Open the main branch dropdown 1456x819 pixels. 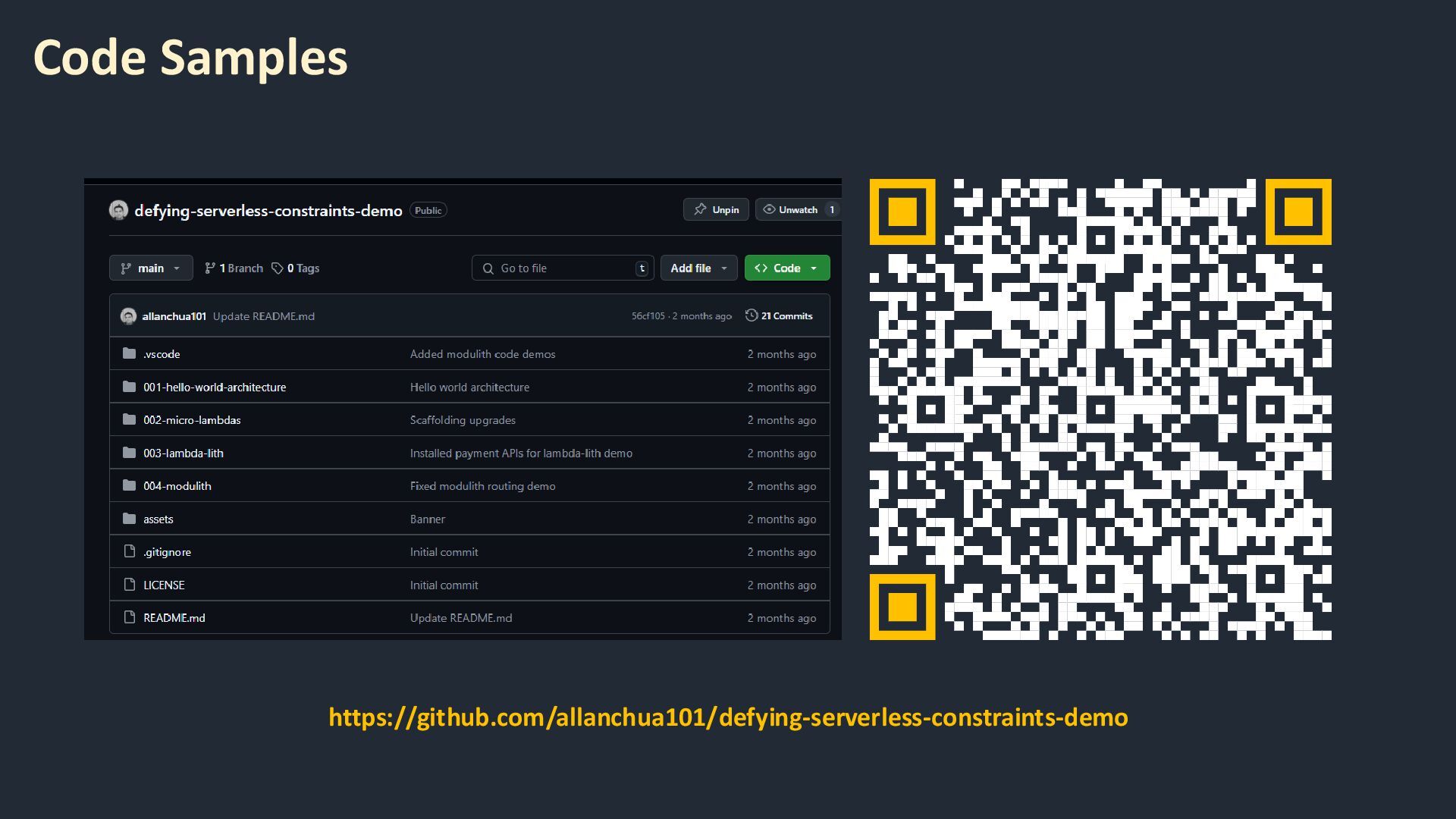tap(151, 268)
